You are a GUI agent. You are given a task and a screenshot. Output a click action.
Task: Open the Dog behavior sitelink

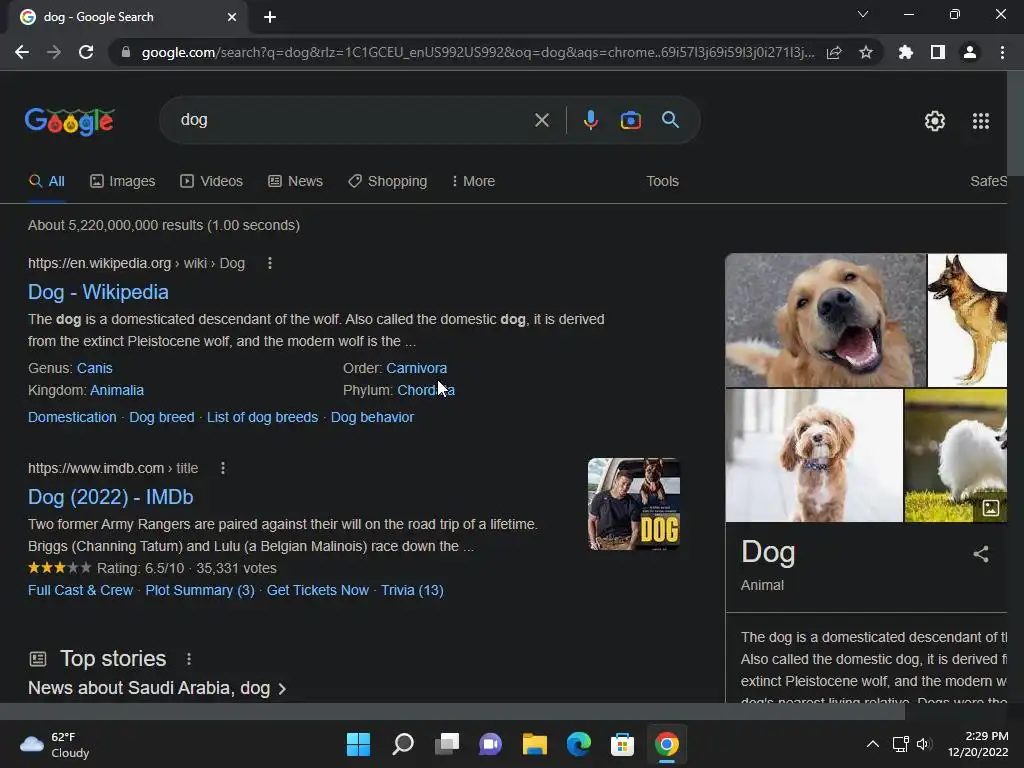pyautogui.click(x=372, y=417)
